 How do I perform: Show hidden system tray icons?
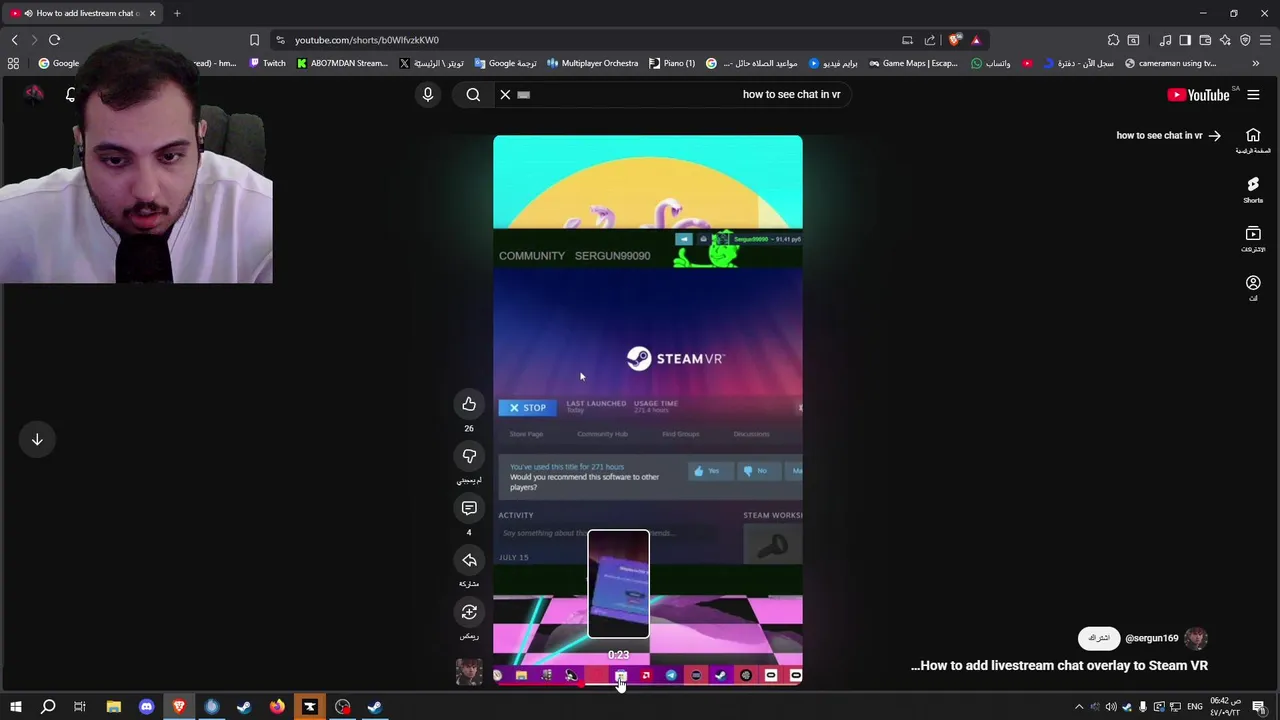[x=1079, y=707]
